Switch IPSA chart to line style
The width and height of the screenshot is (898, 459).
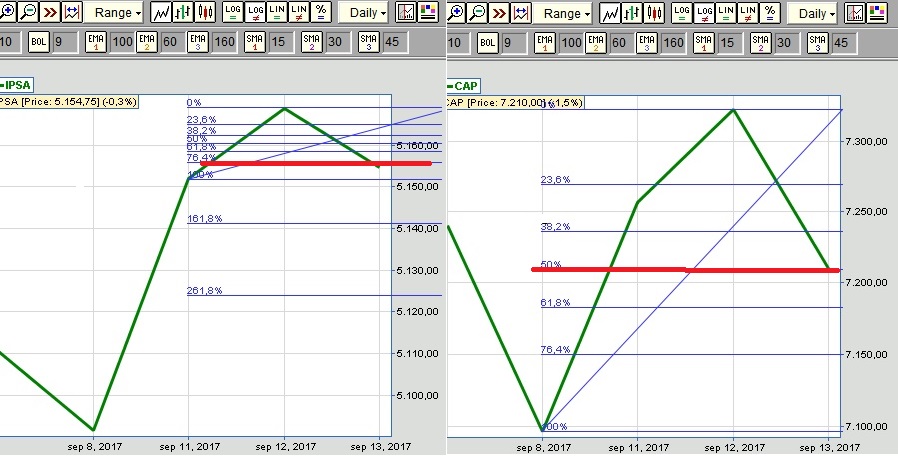[x=161, y=12]
